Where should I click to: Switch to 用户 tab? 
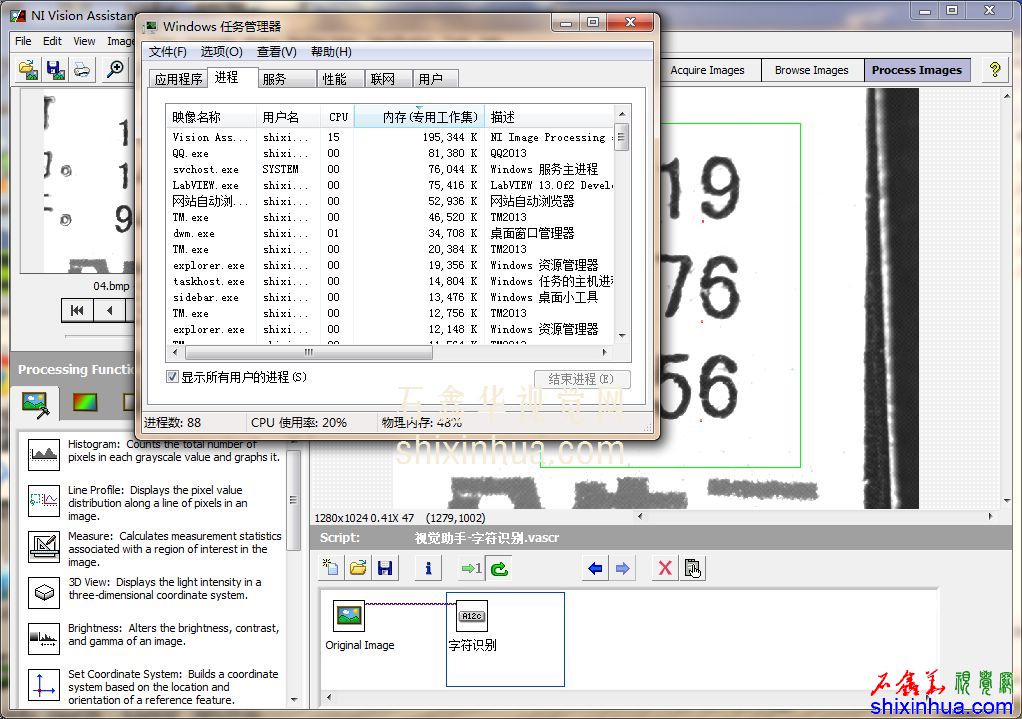click(x=436, y=79)
